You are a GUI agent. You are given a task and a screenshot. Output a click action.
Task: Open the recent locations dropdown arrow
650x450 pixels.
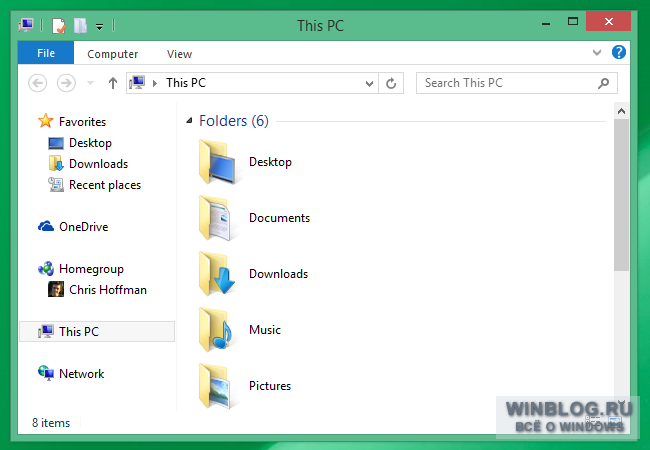[x=90, y=83]
